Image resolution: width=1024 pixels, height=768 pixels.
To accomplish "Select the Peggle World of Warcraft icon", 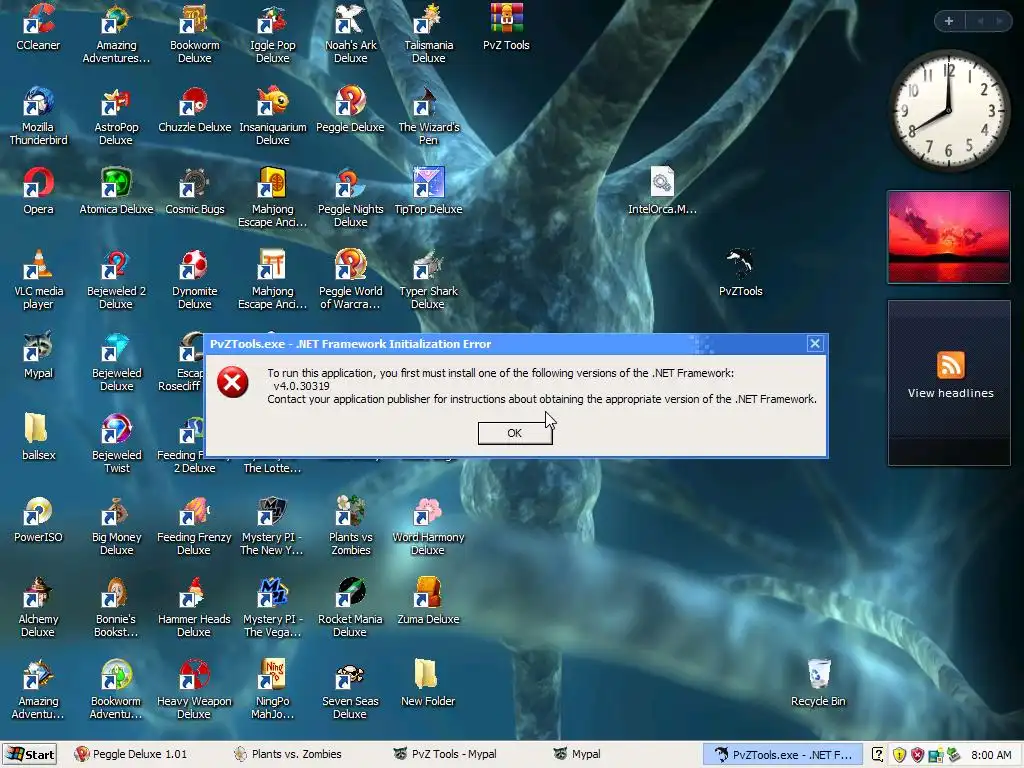I will coord(351,280).
